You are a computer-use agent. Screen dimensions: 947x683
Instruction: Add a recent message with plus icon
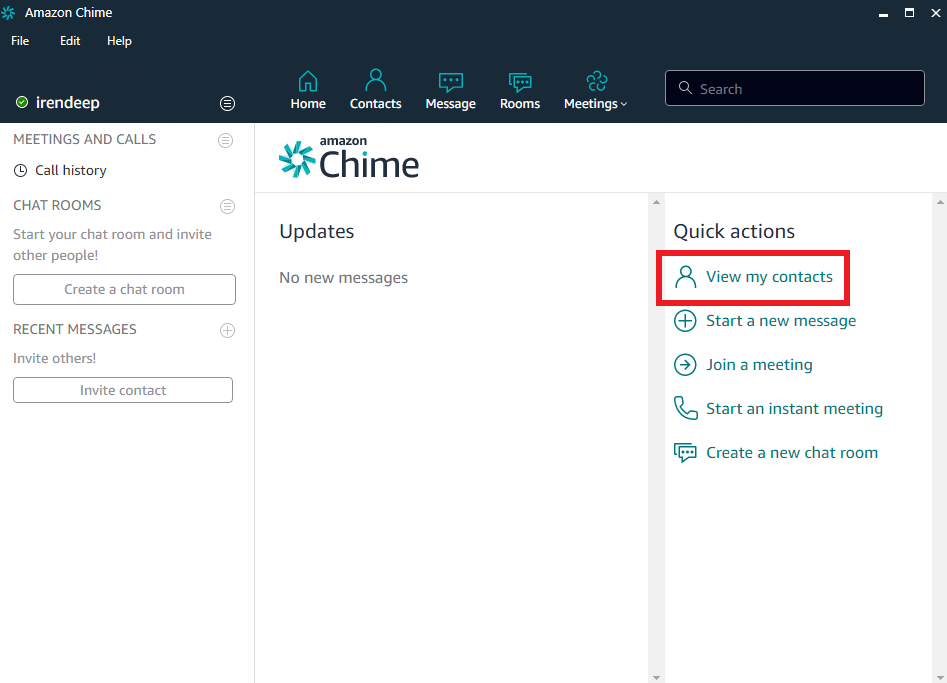point(227,330)
